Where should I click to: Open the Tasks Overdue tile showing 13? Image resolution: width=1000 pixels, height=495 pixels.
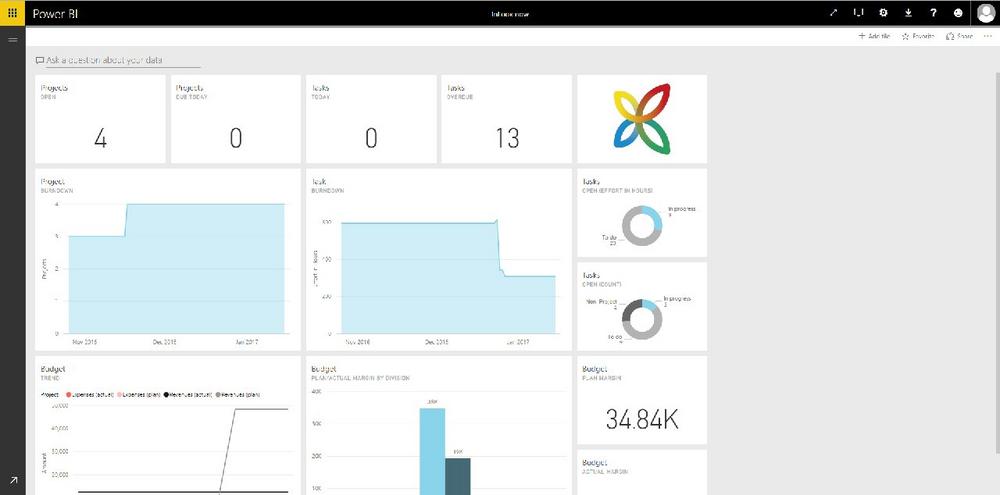(506, 119)
